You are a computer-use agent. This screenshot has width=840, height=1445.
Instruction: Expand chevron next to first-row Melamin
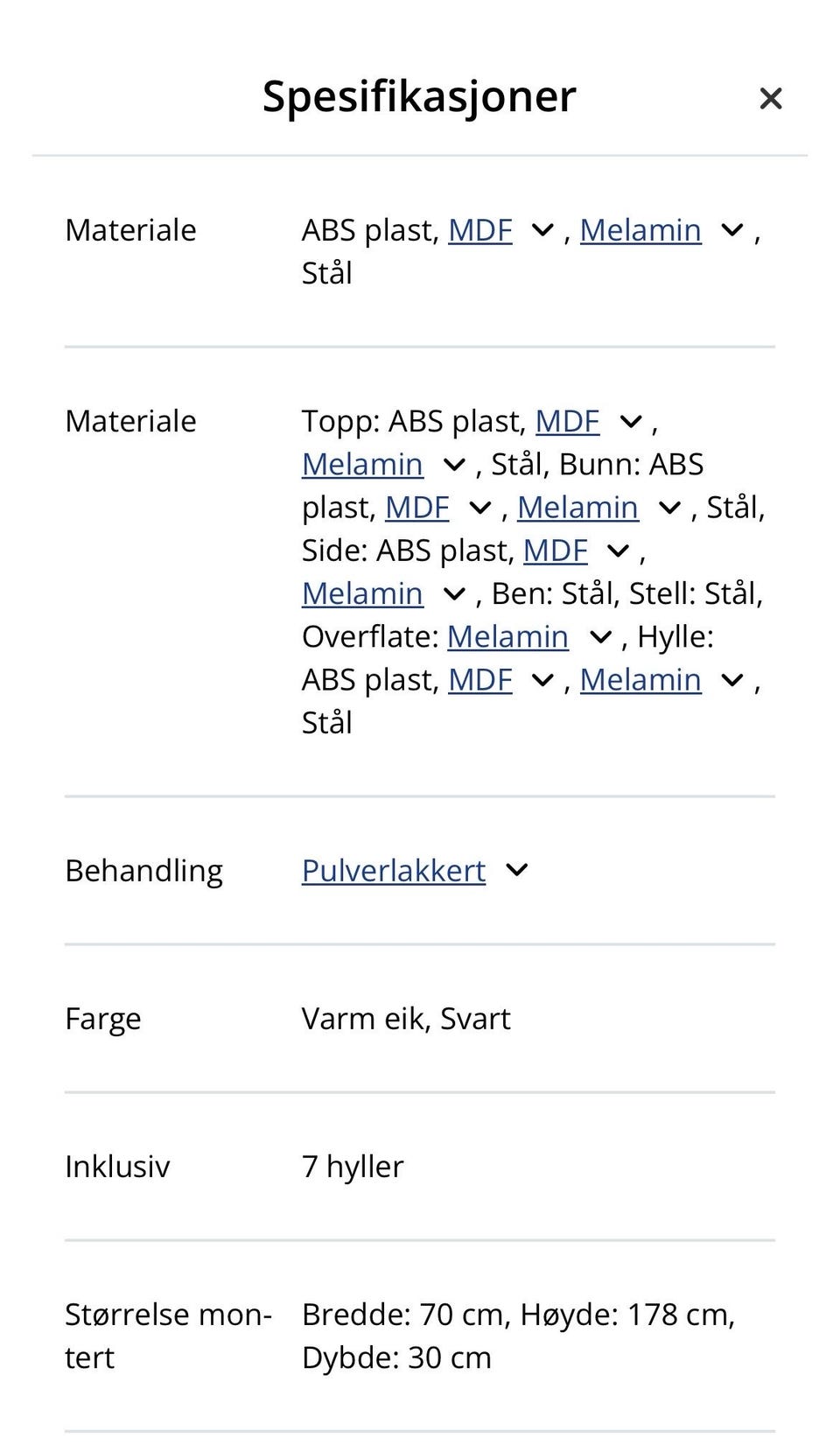point(731,230)
